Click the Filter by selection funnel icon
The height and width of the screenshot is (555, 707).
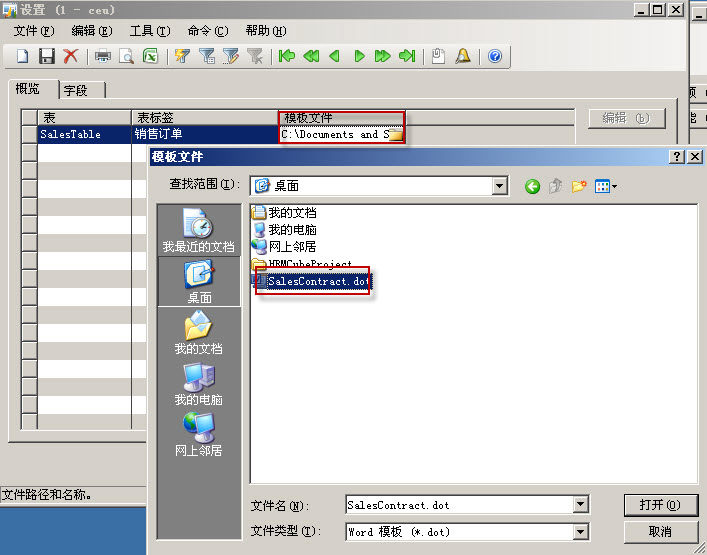pyautogui.click(x=207, y=56)
